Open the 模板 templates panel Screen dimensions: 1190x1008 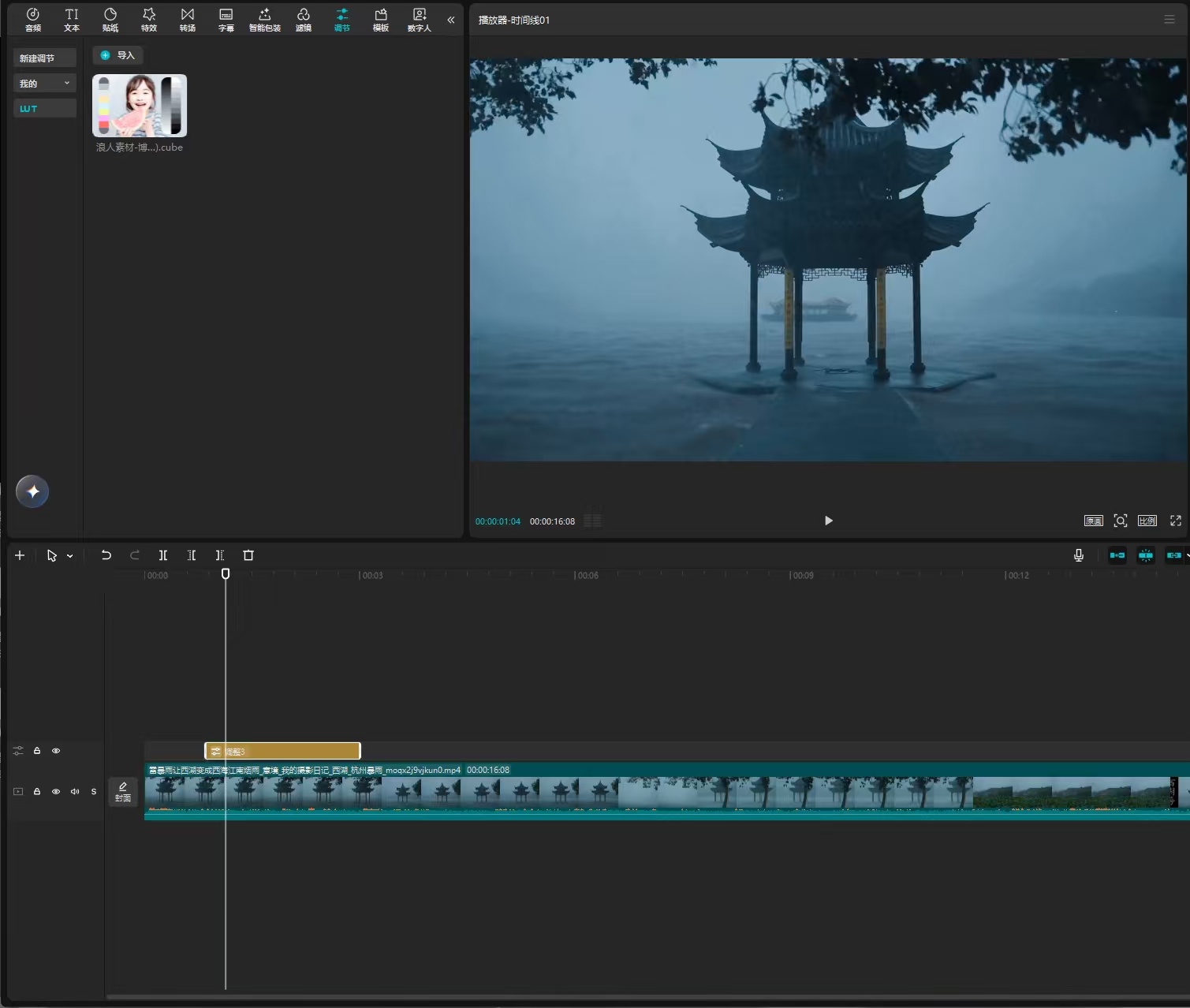pos(381,20)
